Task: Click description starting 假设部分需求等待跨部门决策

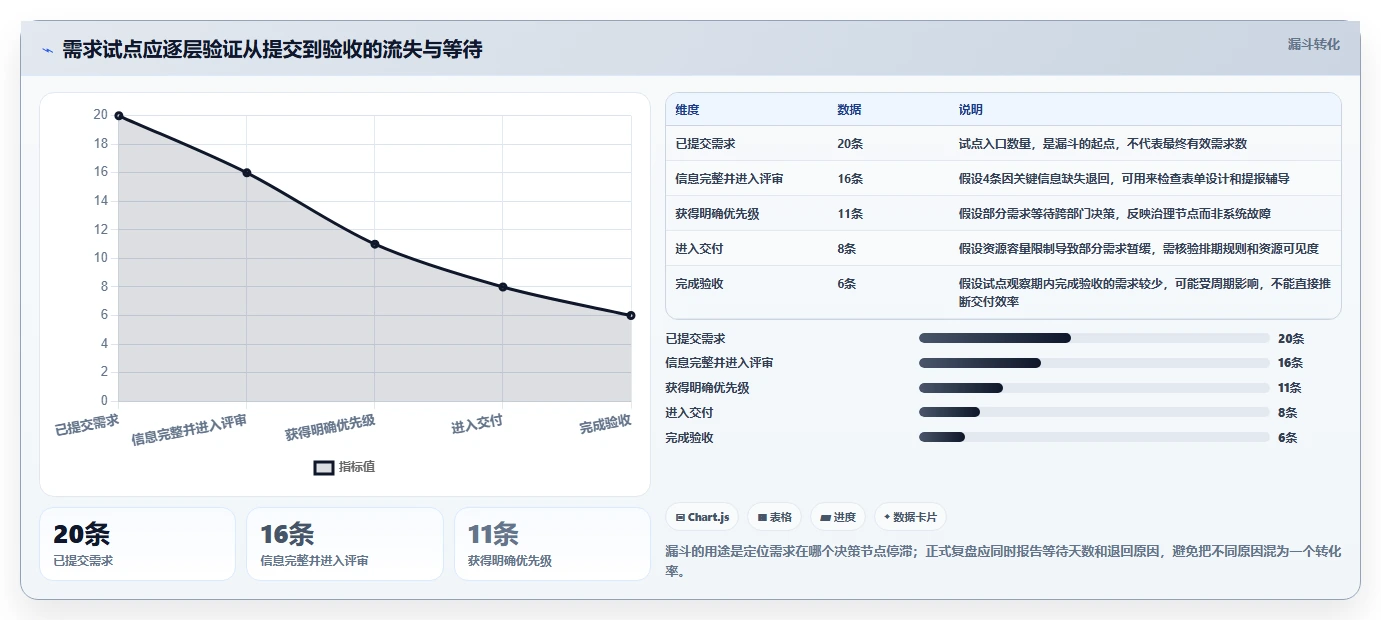Action: tap(1115, 213)
